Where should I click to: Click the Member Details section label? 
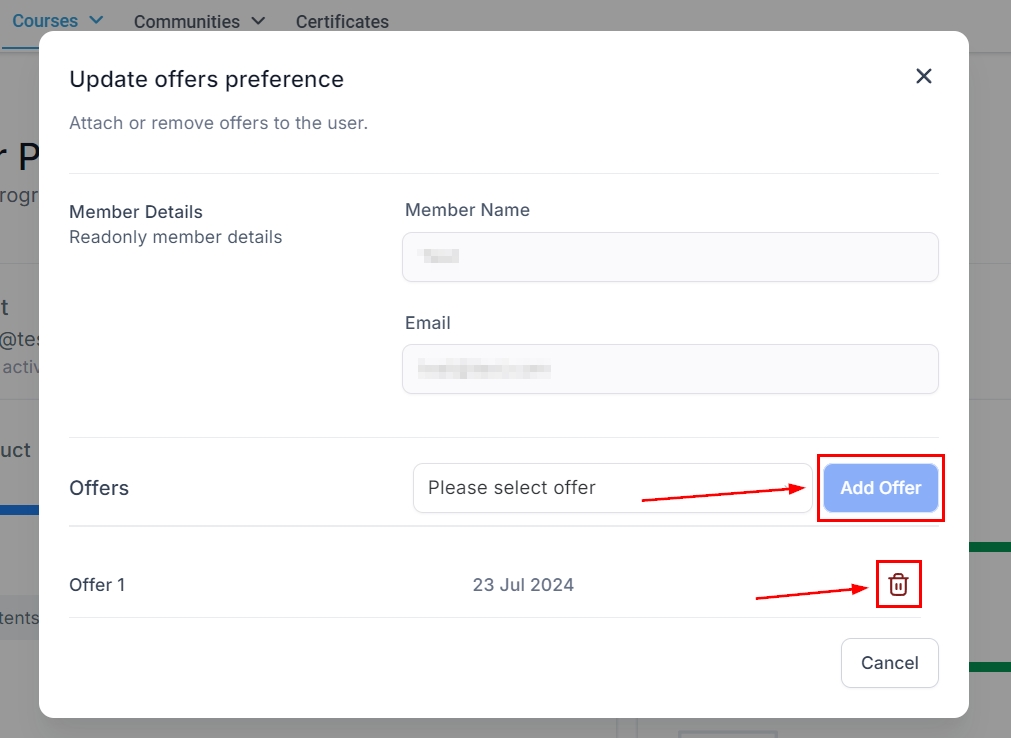click(136, 212)
